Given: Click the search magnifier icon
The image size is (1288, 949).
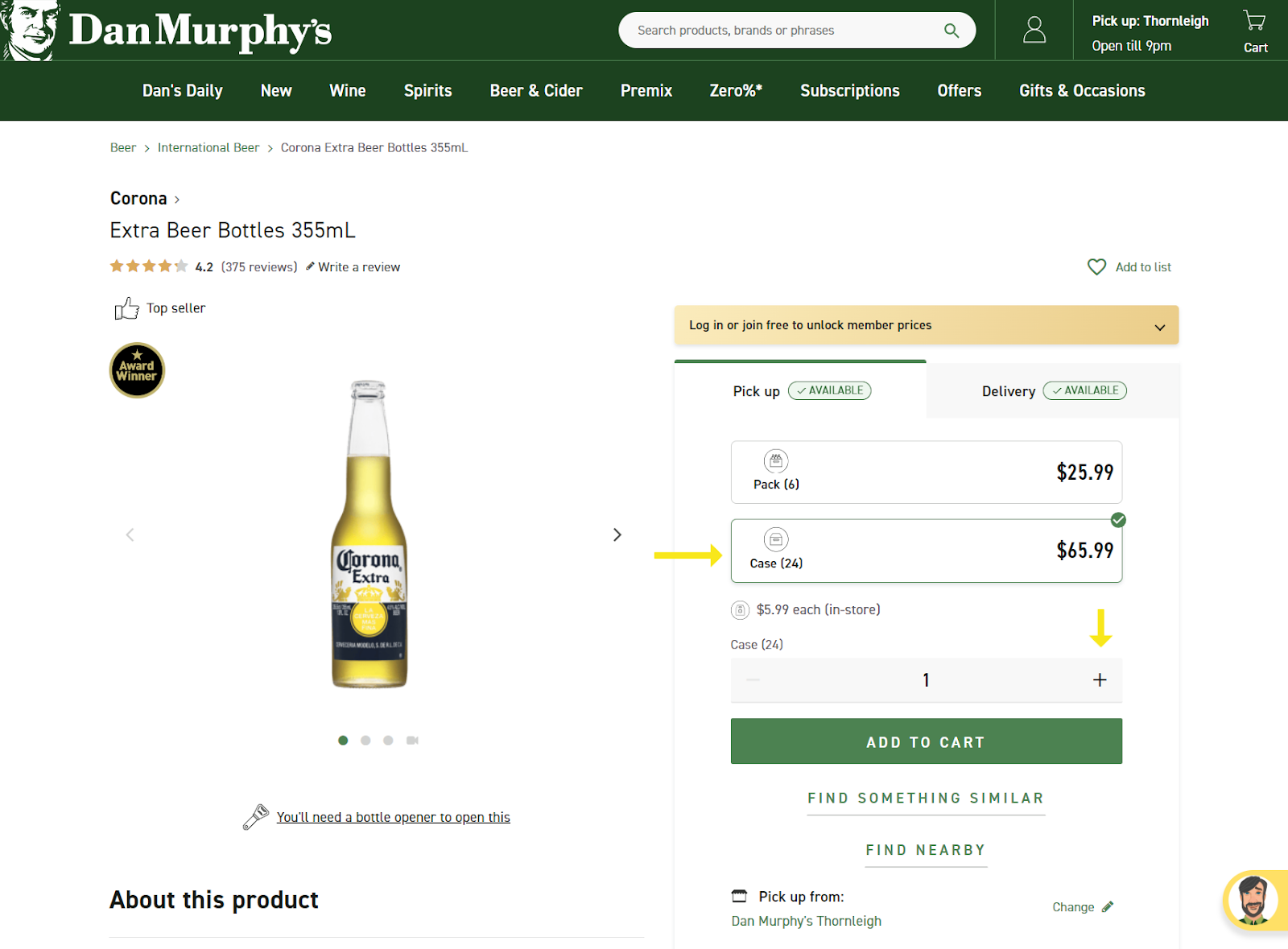Looking at the screenshot, I should point(951,31).
